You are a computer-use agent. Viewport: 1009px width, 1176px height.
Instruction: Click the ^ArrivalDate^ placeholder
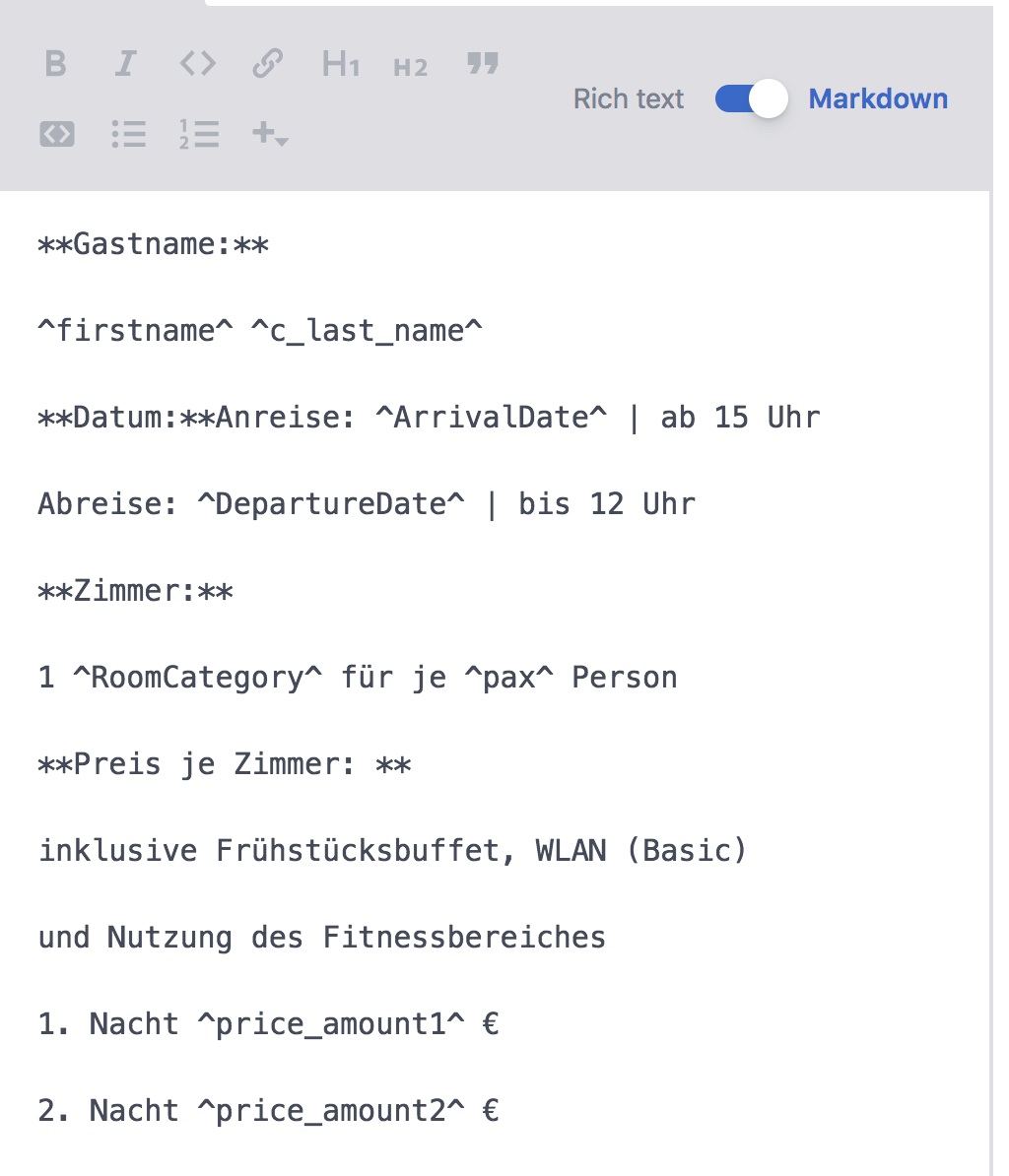click(x=491, y=418)
